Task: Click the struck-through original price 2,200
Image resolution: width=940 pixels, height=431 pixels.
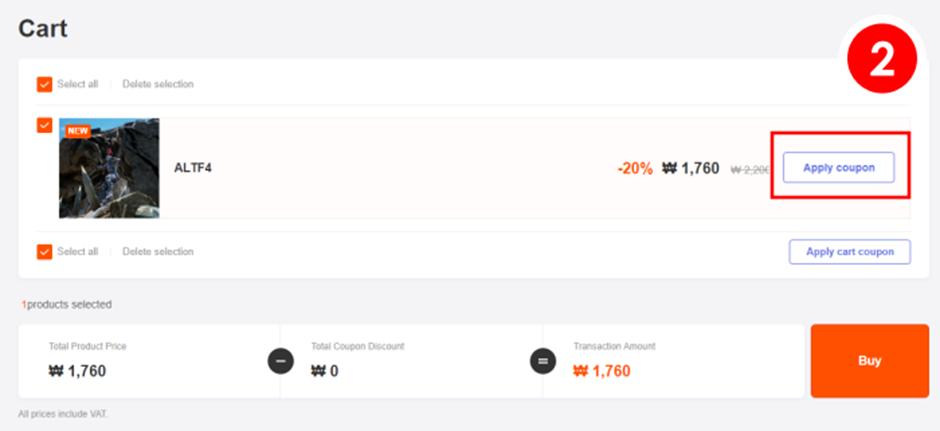Action: (750, 169)
